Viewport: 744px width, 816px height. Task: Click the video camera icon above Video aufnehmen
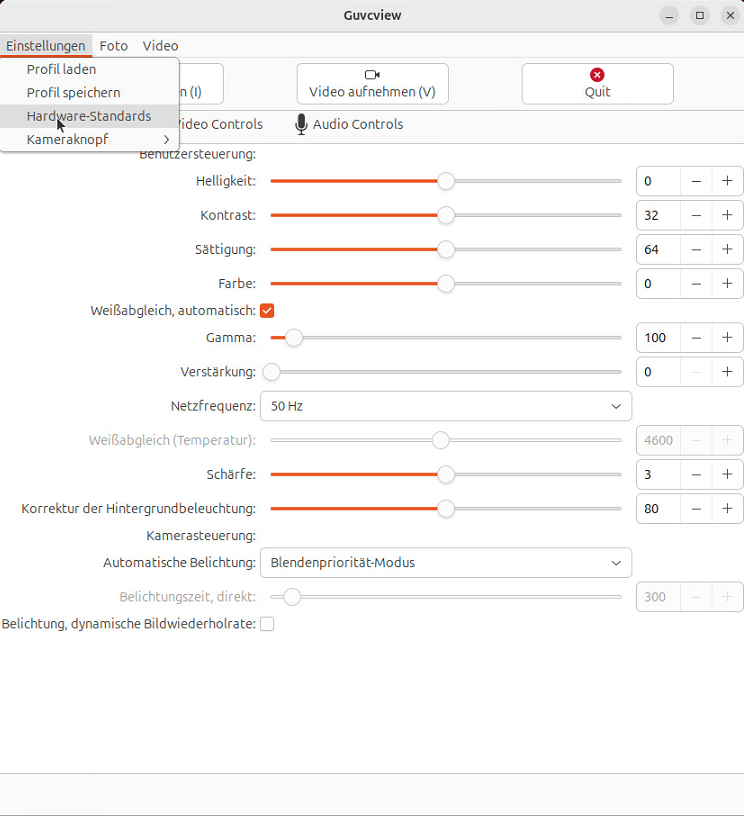372,74
